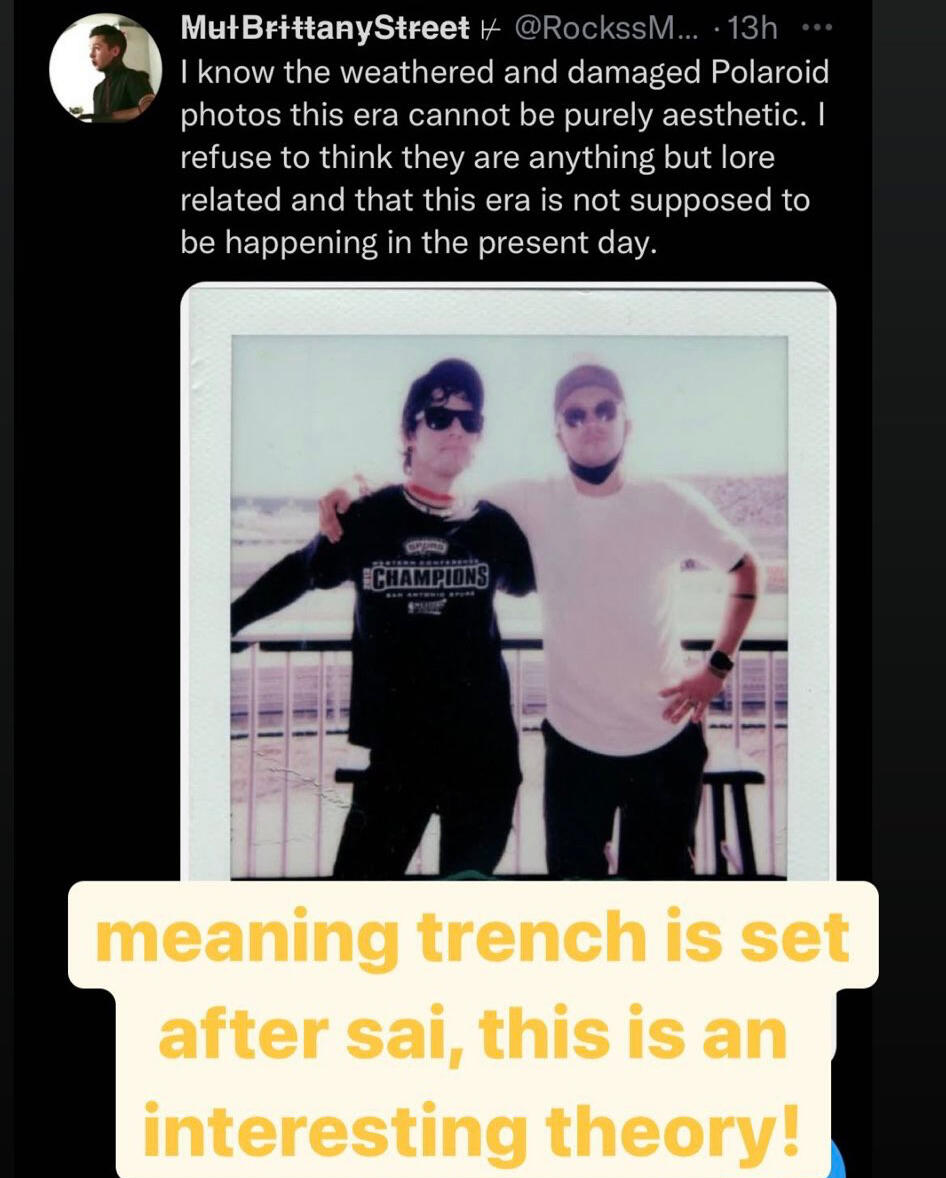Tap the partial blue circle under the caption
Screen dimensions: 946x1178
(x=840, y=1159)
